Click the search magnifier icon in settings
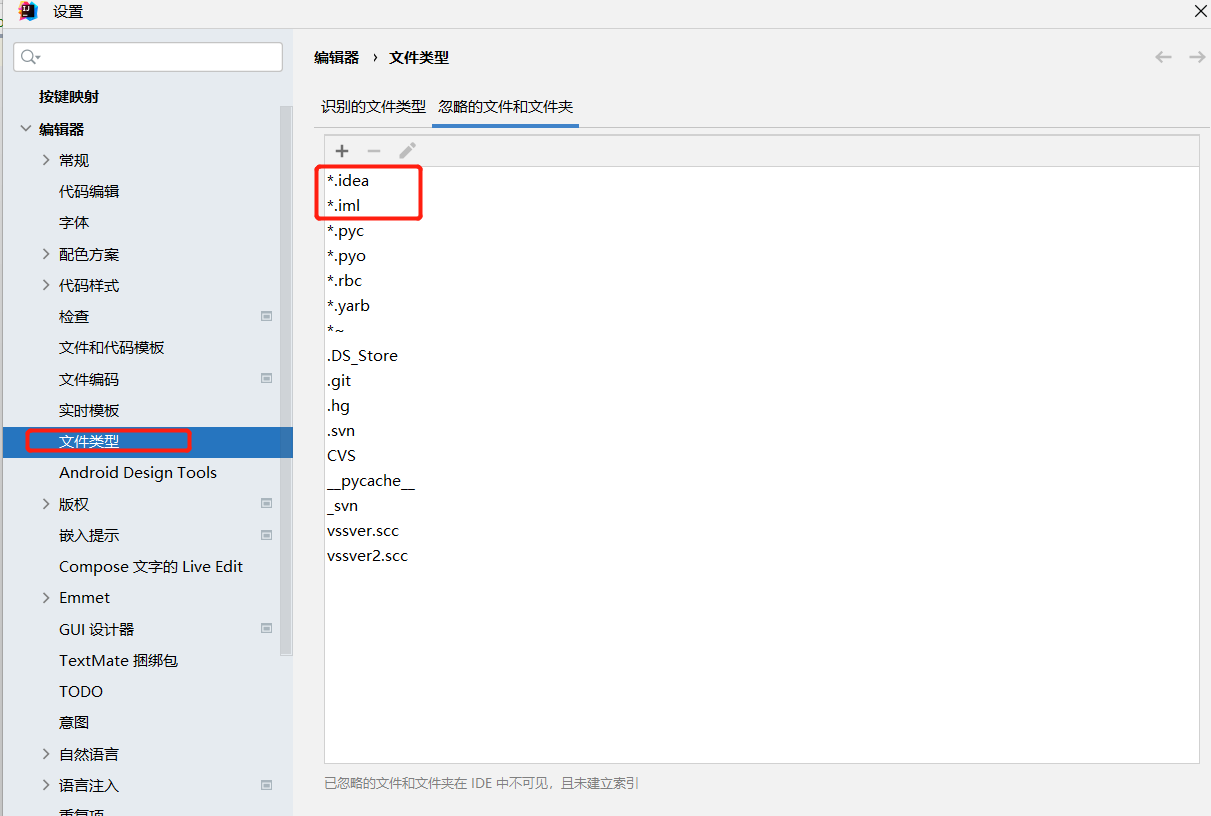 30,57
